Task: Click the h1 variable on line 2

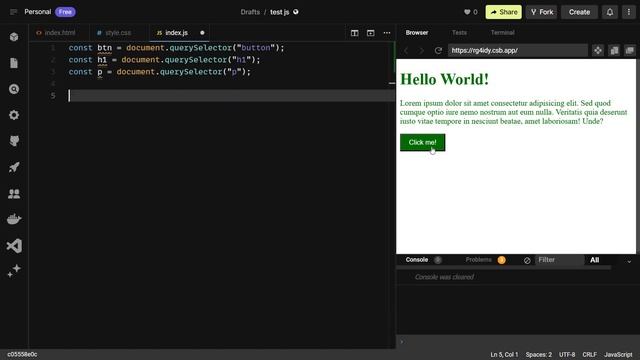Action: (102, 60)
